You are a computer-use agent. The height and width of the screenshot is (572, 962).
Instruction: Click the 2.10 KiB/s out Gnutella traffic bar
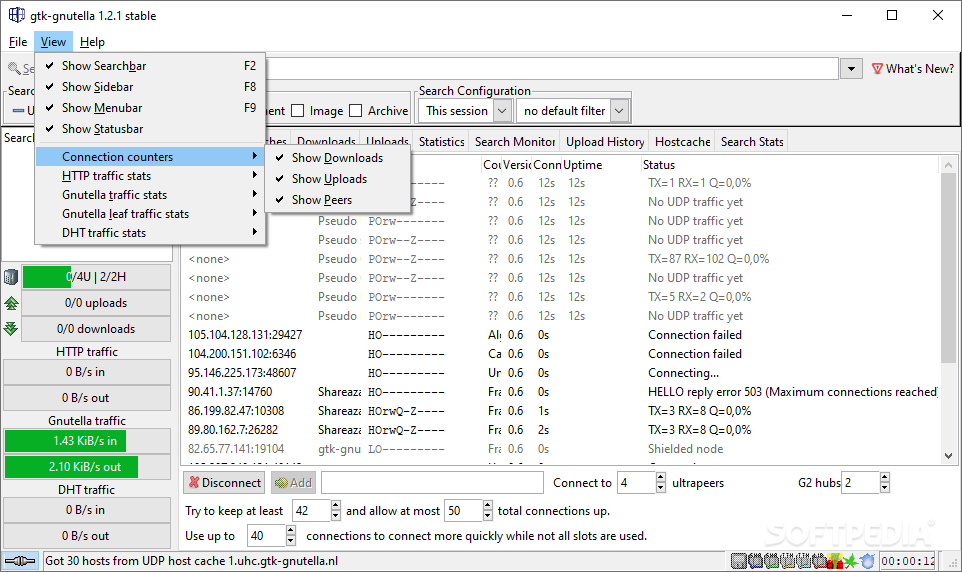(87, 466)
